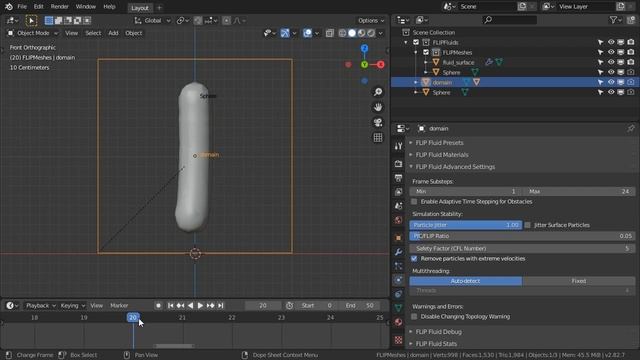Switch to wireframe viewport shading
The height and width of the screenshot is (360, 640).
coord(342,33)
